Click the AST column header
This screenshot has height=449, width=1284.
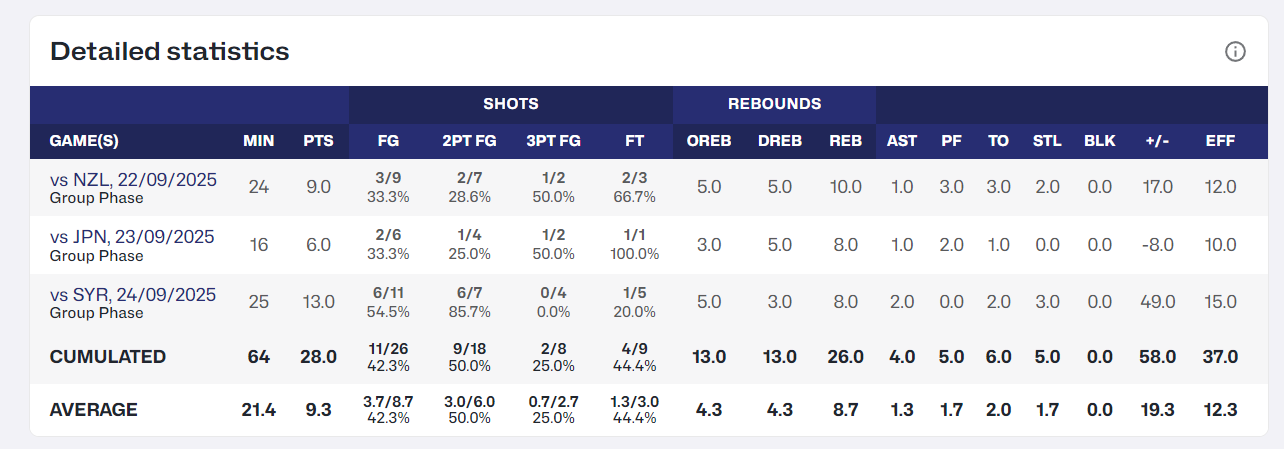901,141
